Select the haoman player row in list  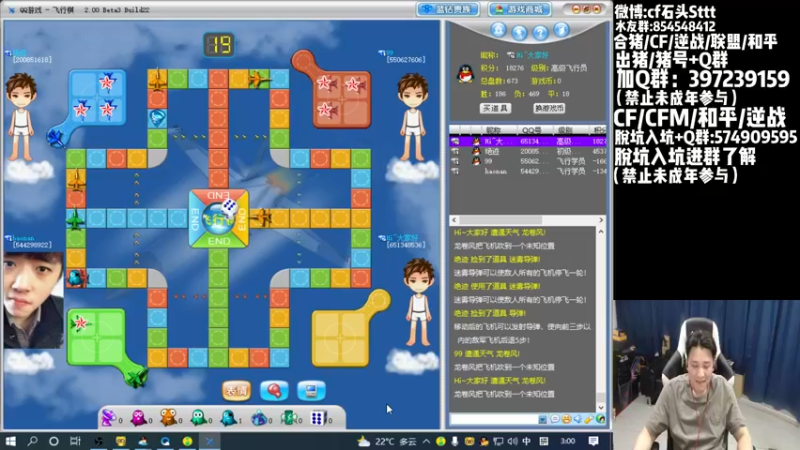(x=527, y=171)
